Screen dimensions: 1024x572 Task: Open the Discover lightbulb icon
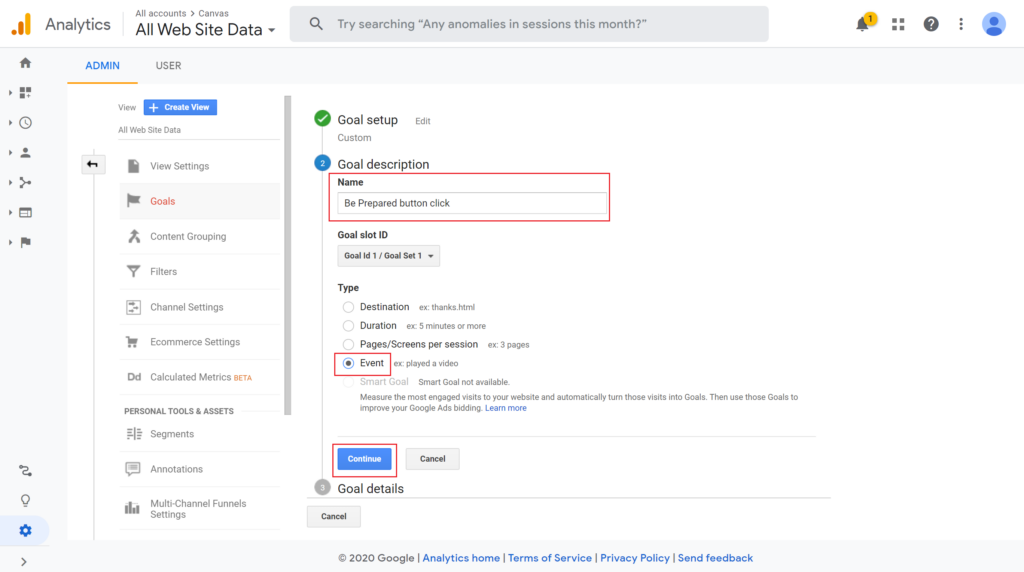(x=25, y=500)
